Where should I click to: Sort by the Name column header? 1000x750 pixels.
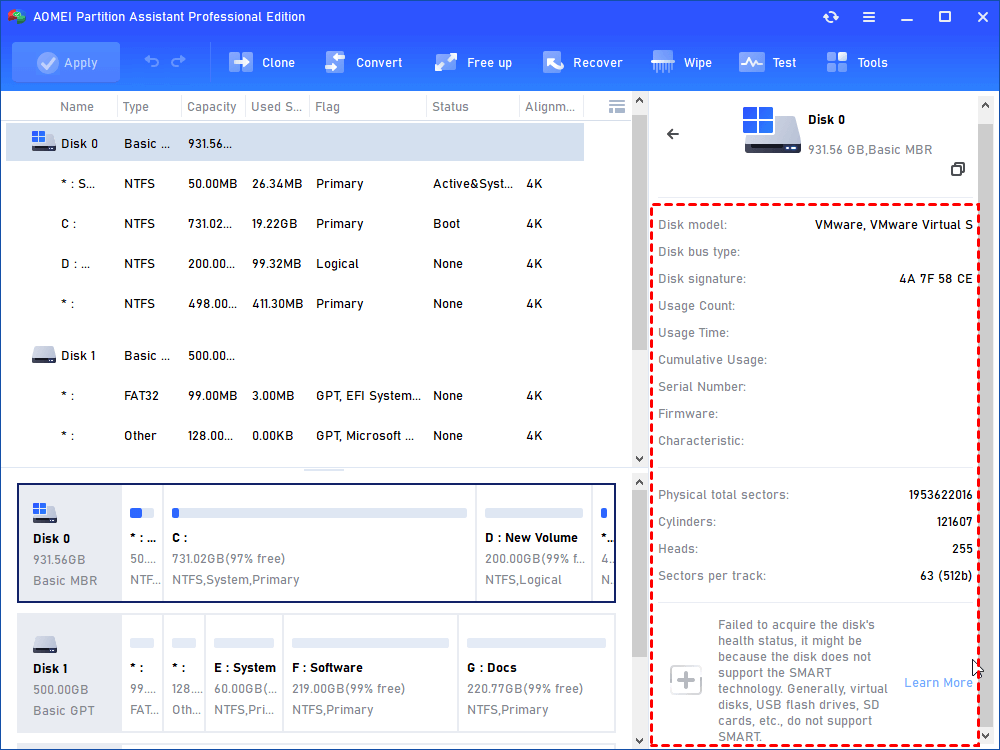(77, 107)
